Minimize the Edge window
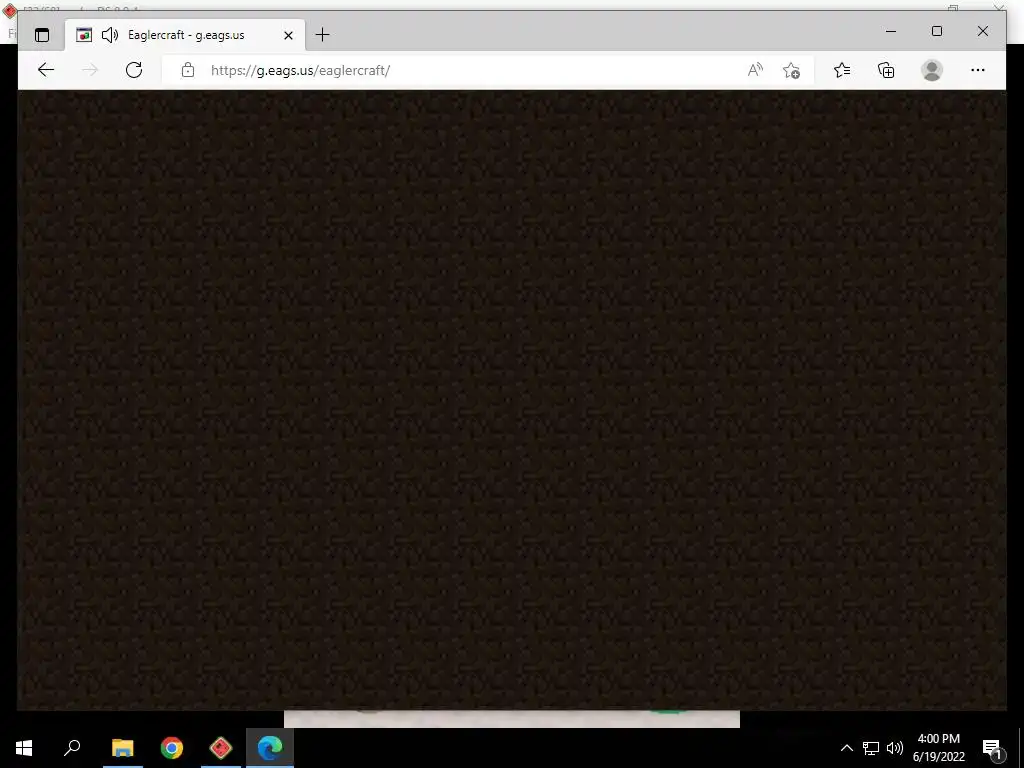Screen dimensions: 1024x768 pos(891,31)
